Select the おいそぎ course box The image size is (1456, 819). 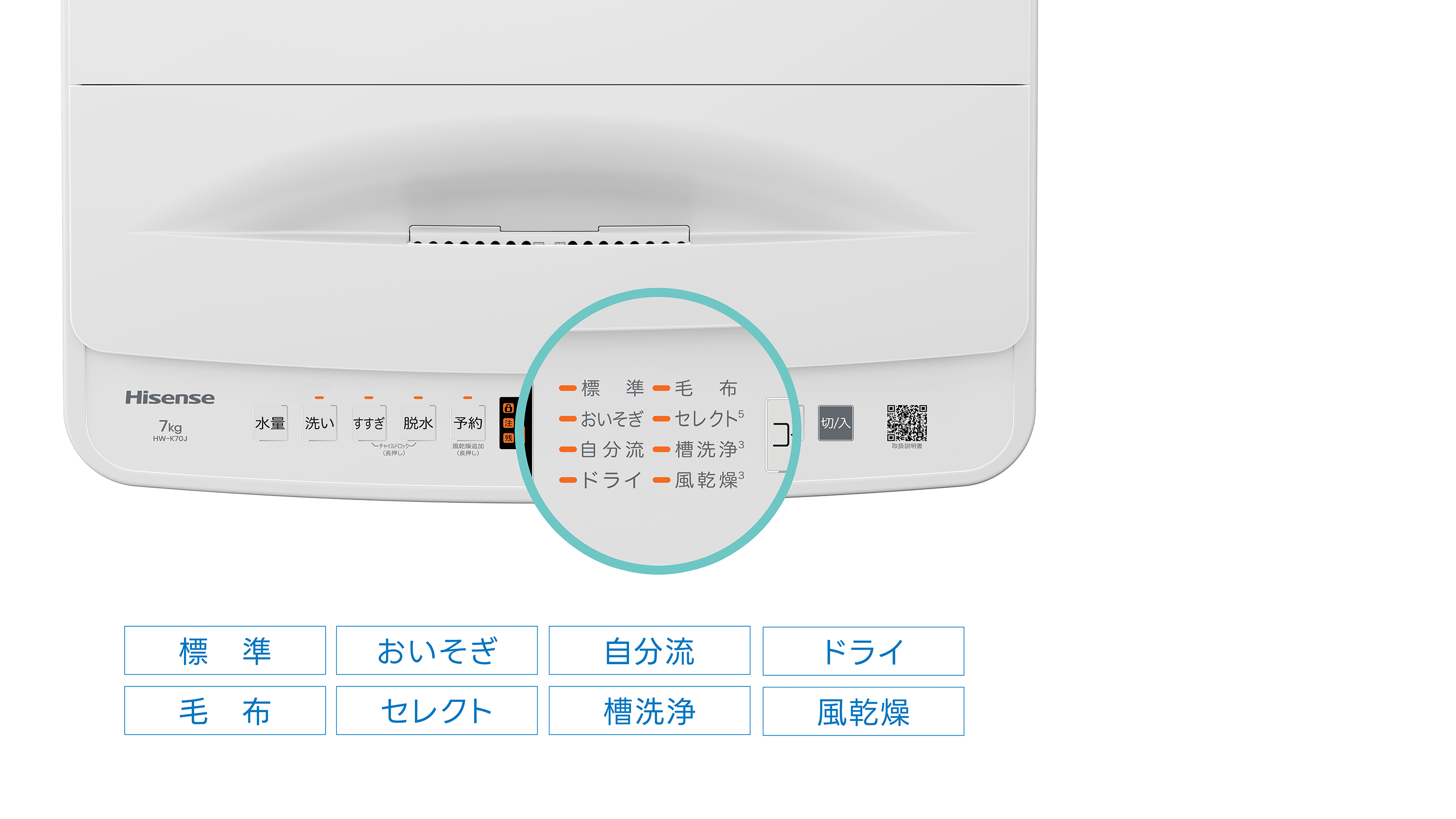click(437, 650)
